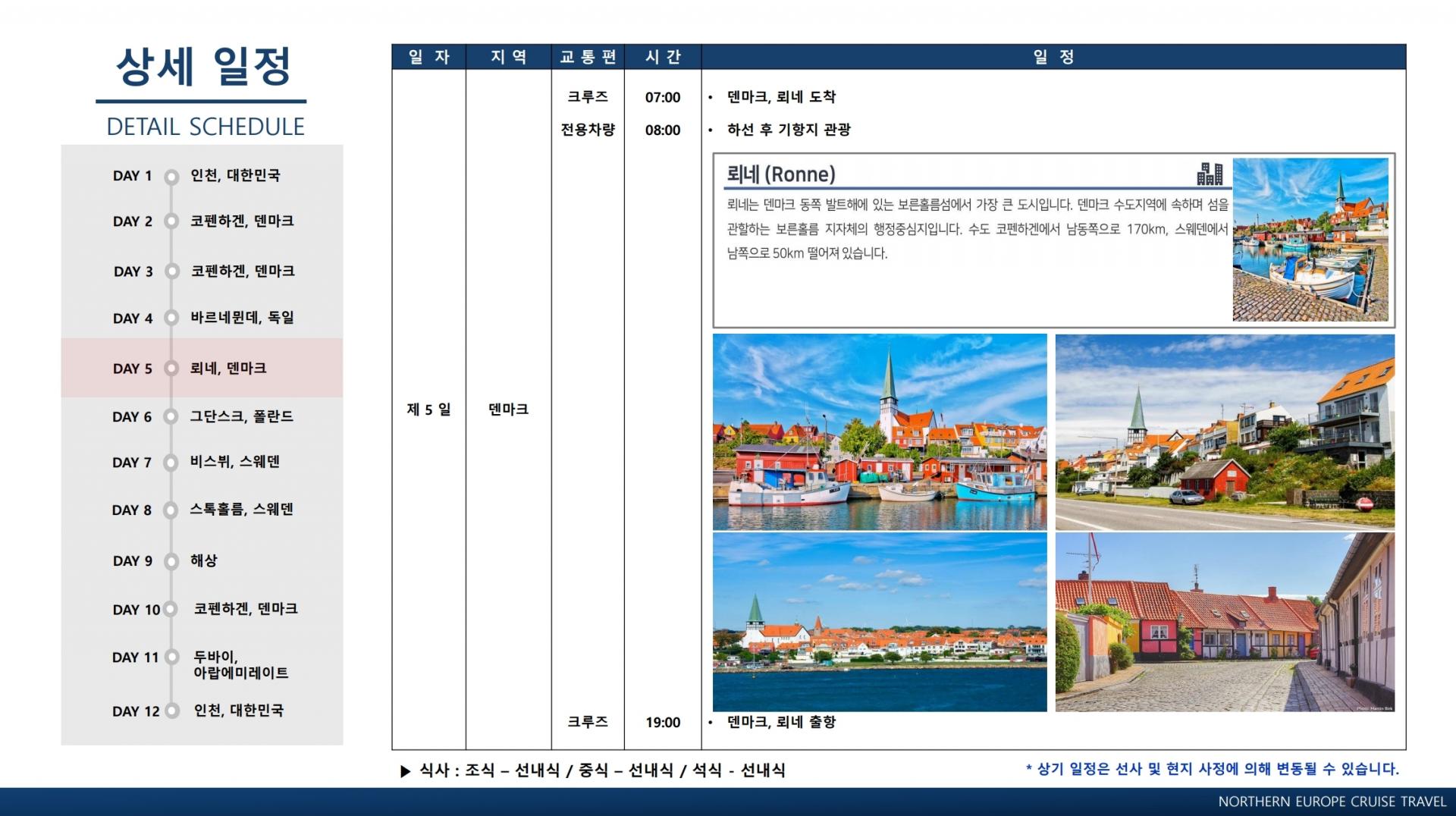Viewport: 1456px width, 816px height.
Task: Click the 08:00 time cell
Action: point(663,130)
